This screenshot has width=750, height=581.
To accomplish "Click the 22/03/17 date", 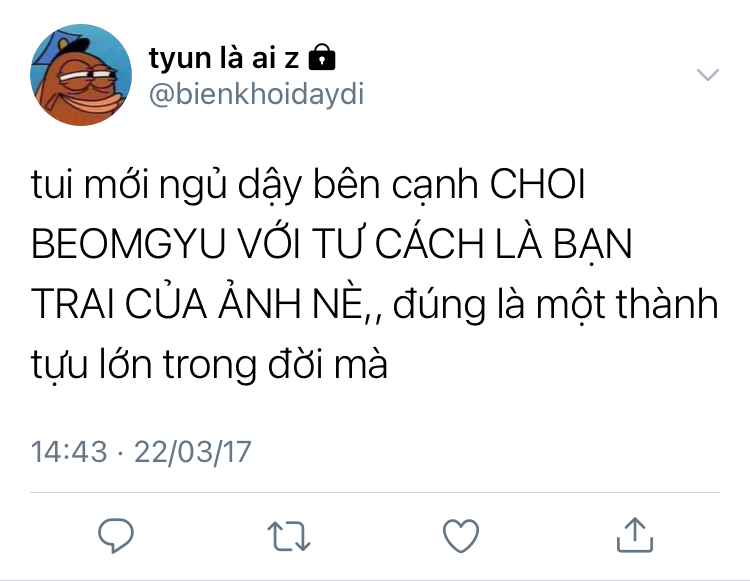I will pyautogui.click(x=193, y=451).
